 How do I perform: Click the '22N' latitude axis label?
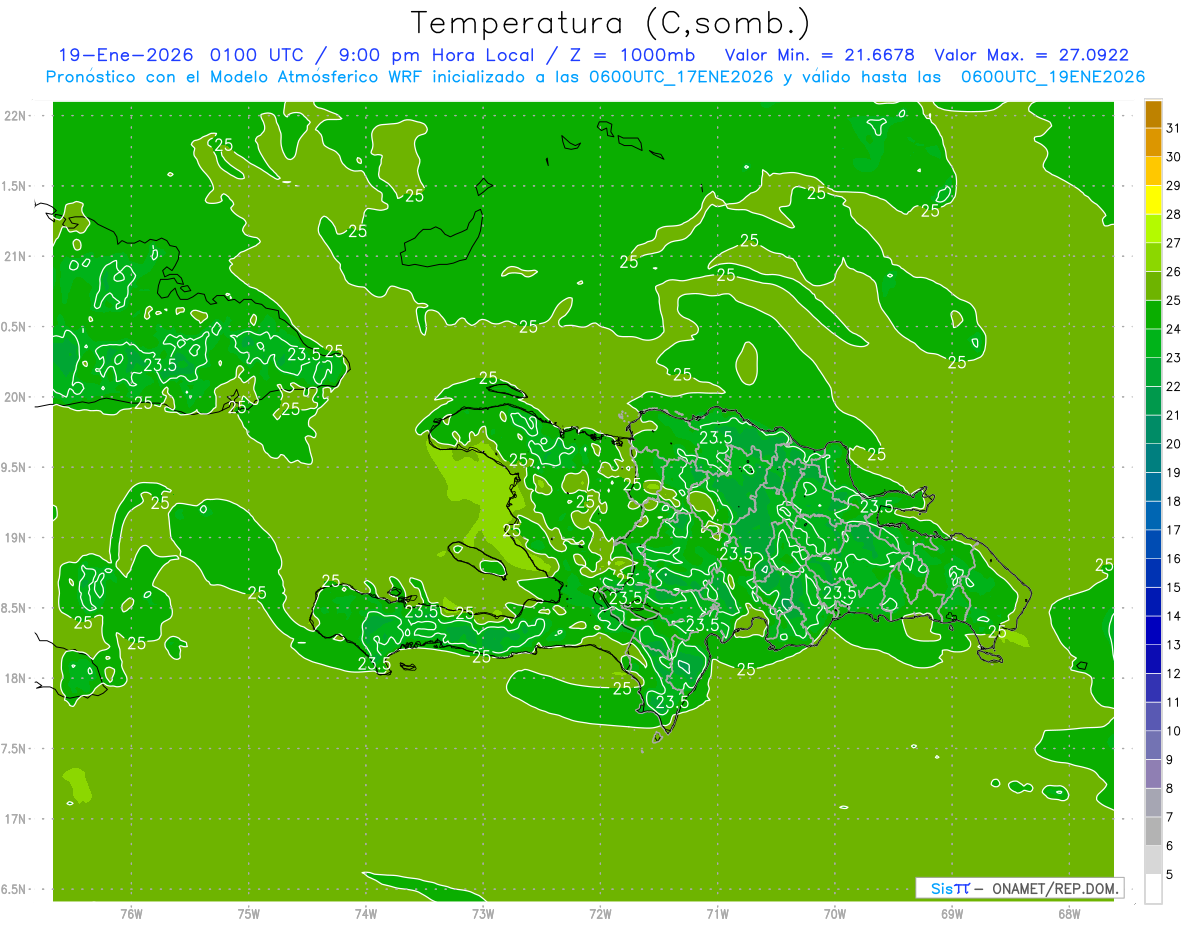[15, 116]
